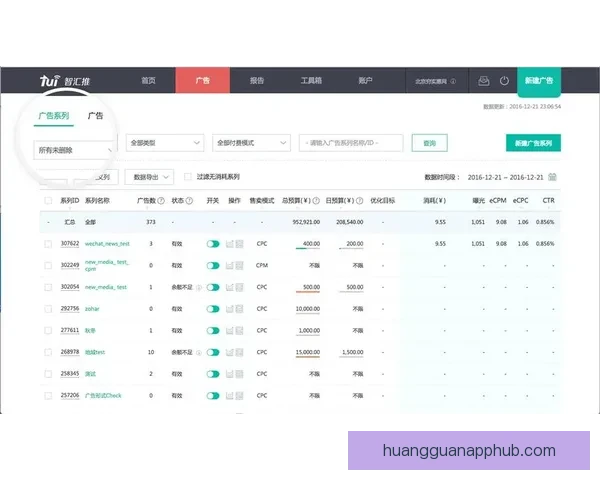Open the 全部类型 type dropdown
This screenshot has height=480, width=600.
coord(165,143)
